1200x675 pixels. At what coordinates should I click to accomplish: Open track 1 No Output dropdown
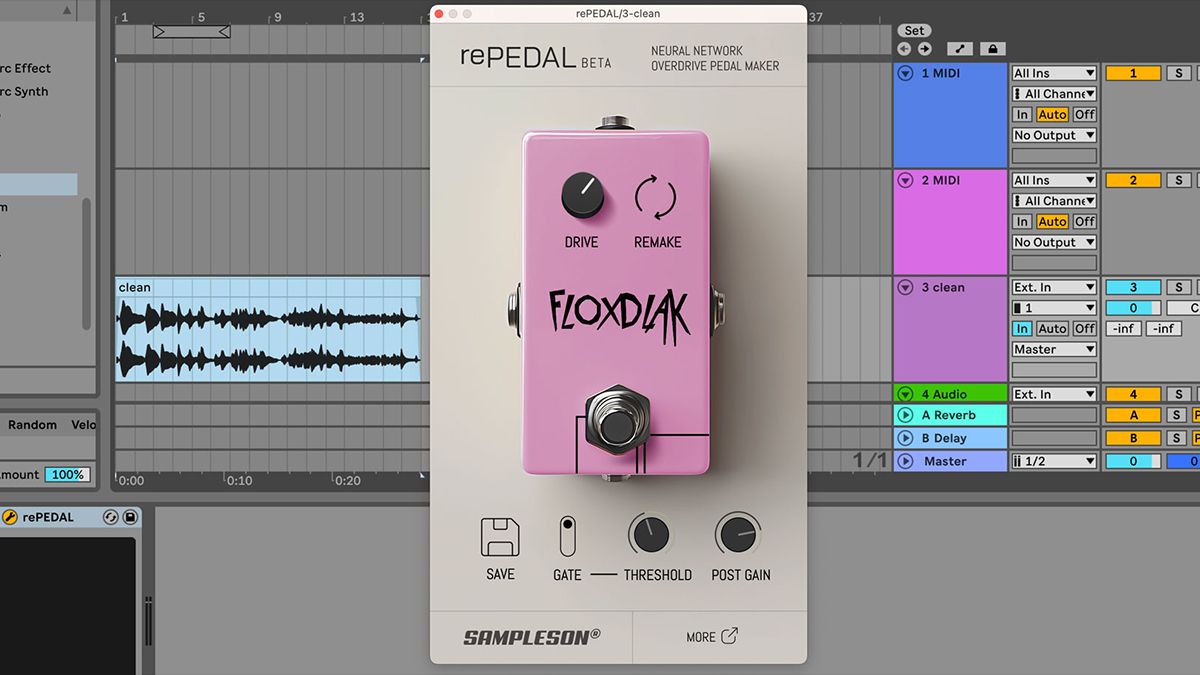(1054, 135)
